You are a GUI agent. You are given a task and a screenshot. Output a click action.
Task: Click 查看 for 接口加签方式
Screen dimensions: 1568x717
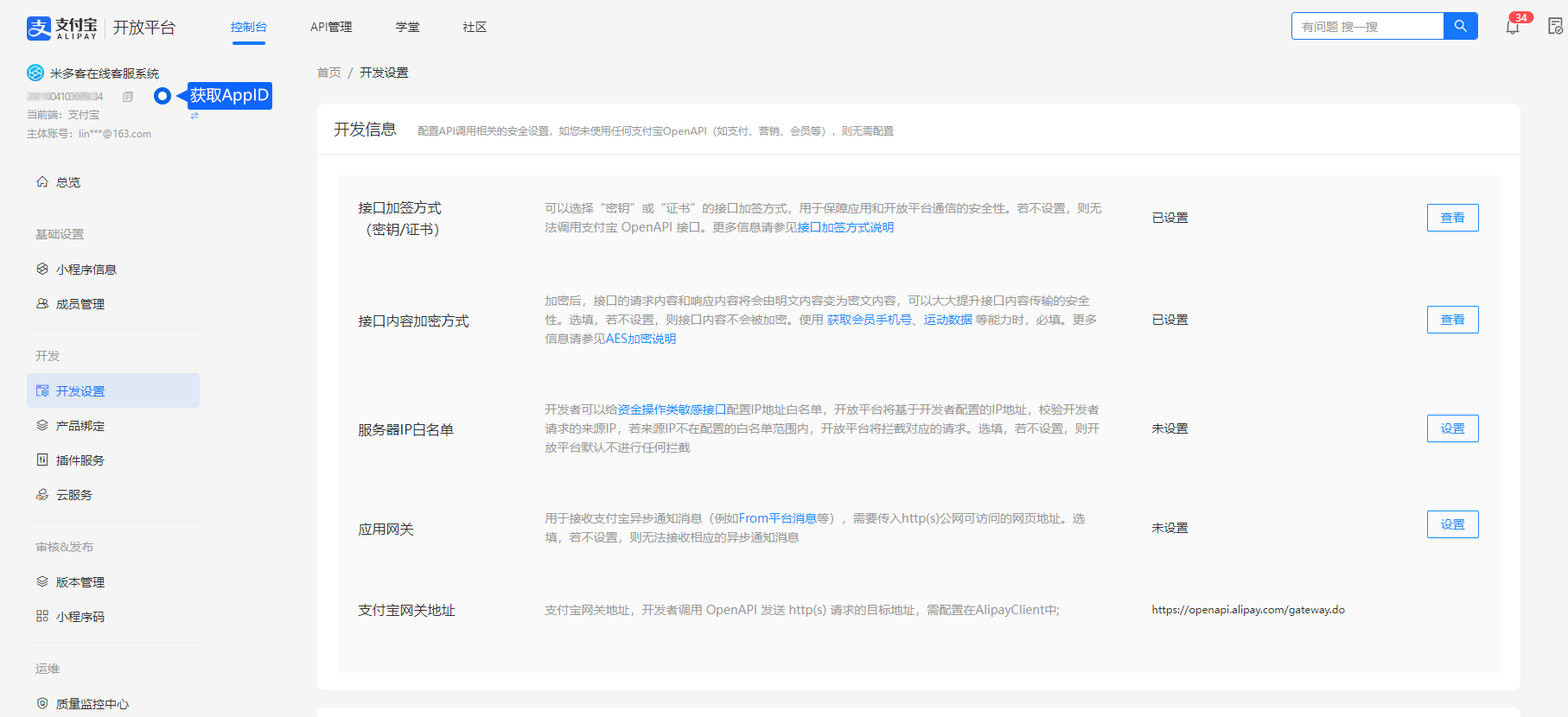[x=1452, y=218]
